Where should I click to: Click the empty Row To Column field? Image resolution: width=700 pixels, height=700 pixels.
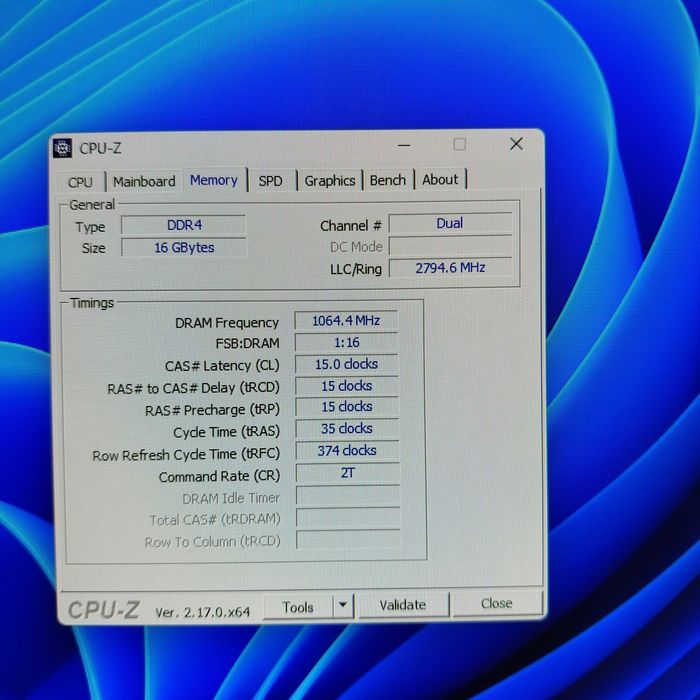[x=348, y=540]
